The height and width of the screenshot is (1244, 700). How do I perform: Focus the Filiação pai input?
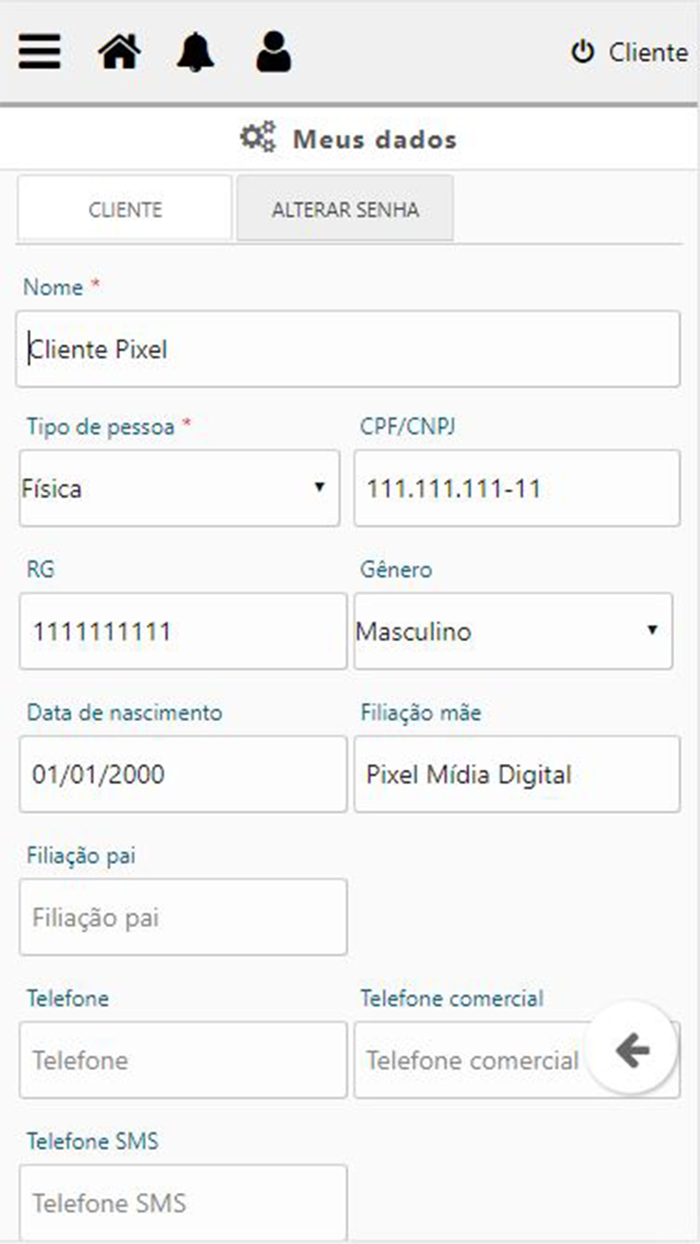coord(183,917)
